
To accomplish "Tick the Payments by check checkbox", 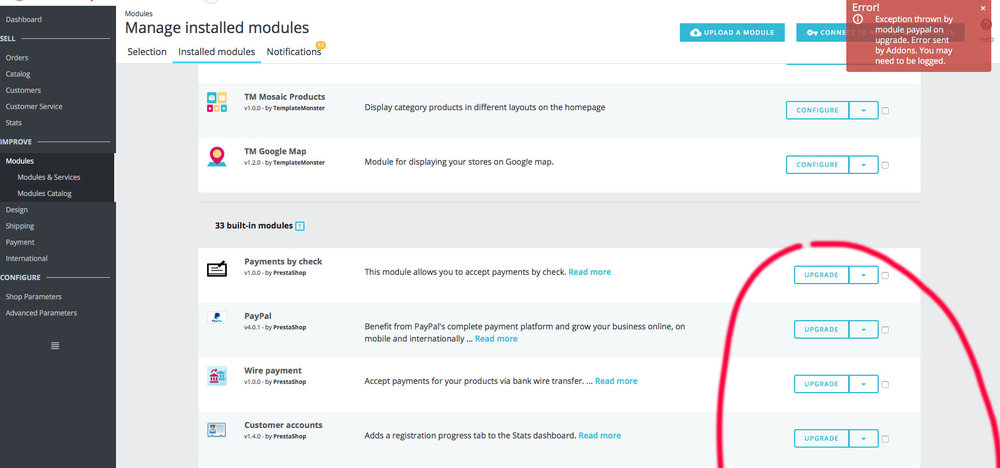I will (x=885, y=275).
